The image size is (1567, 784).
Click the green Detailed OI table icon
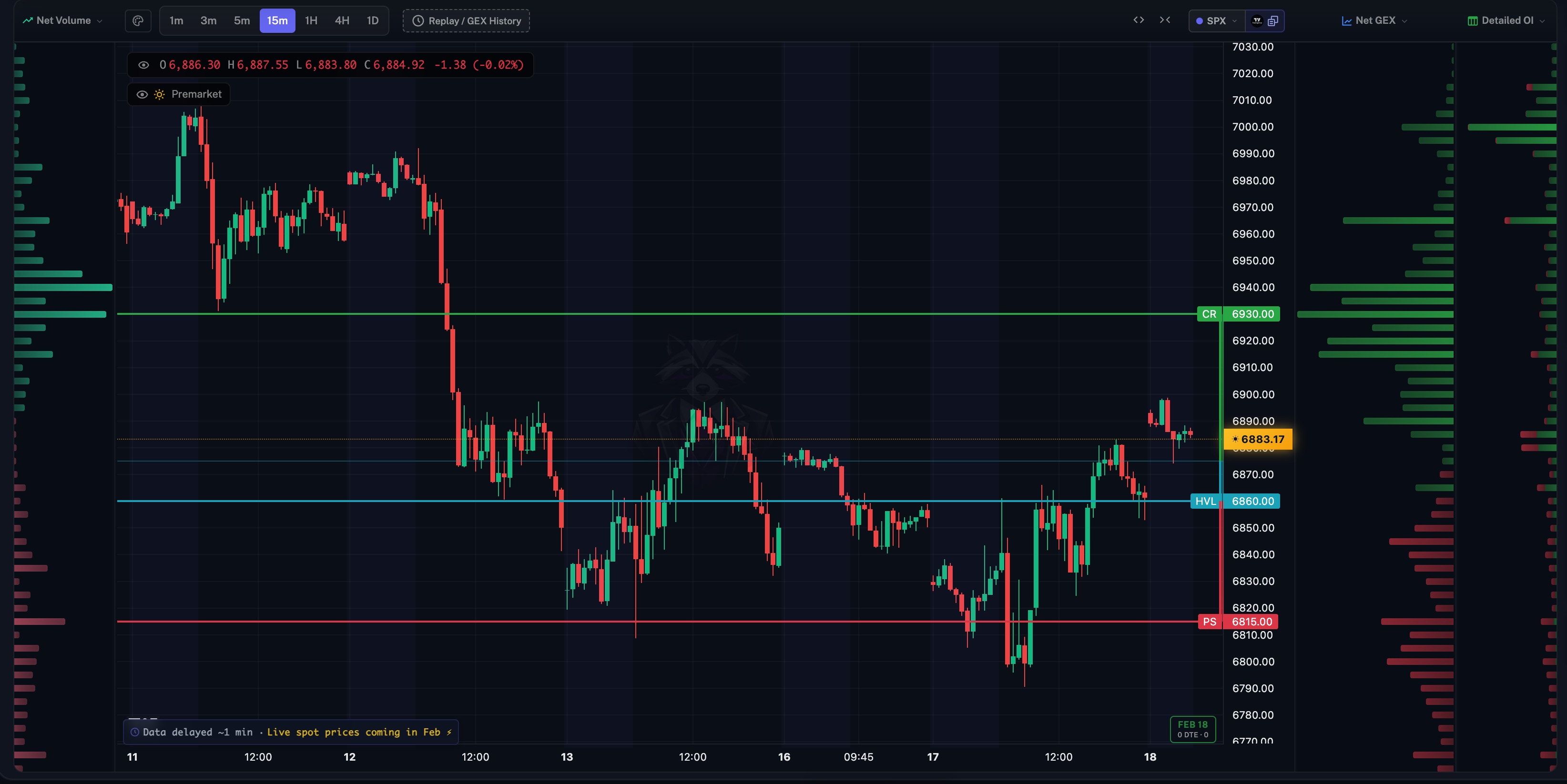[1473, 20]
